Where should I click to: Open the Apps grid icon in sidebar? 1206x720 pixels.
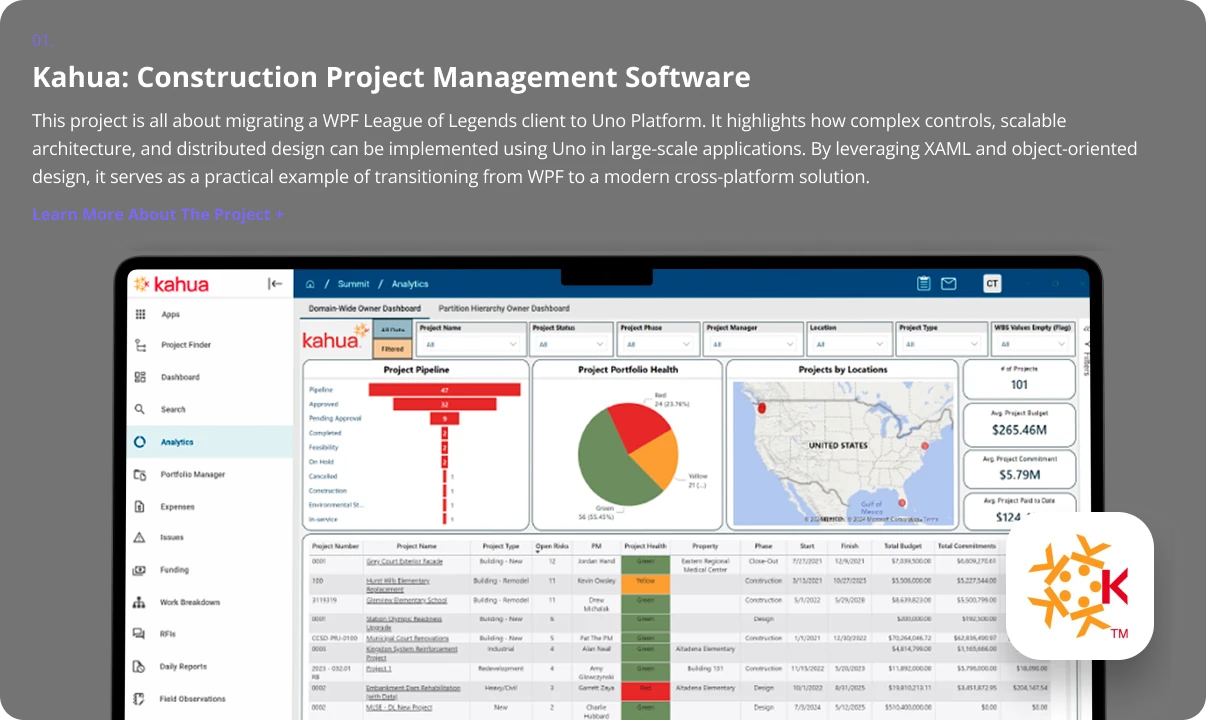(x=140, y=314)
